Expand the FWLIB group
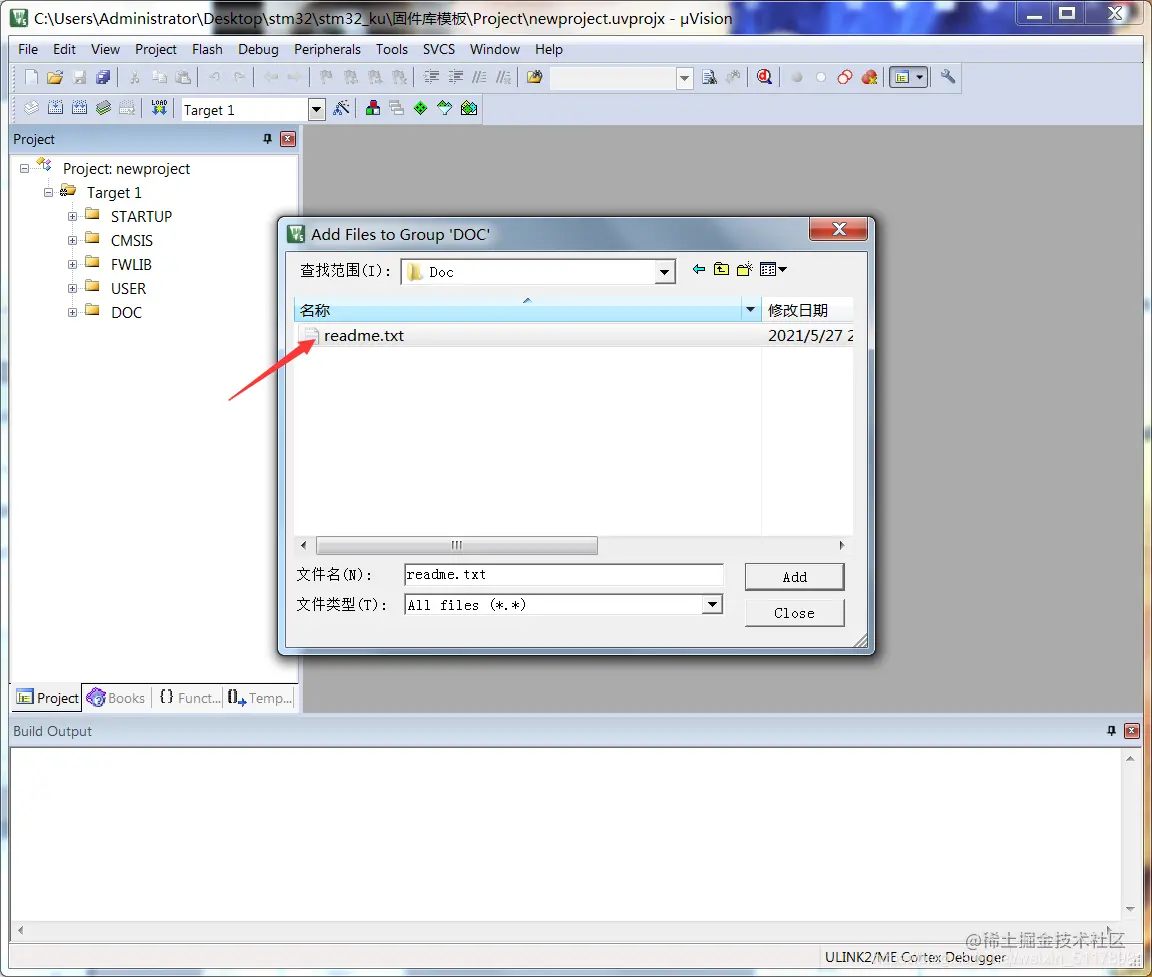The image size is (1152, 977). pos(72,264)
